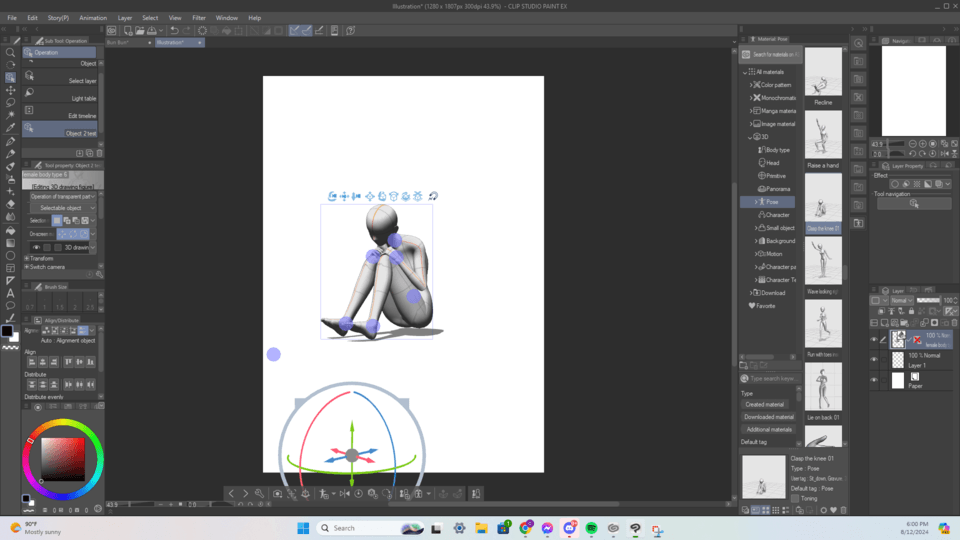Image resolution: width=960 pixels, height=540 pixels.
Task: Toggle eye icon beside 3D drawing figure
Action: (36, 247)
